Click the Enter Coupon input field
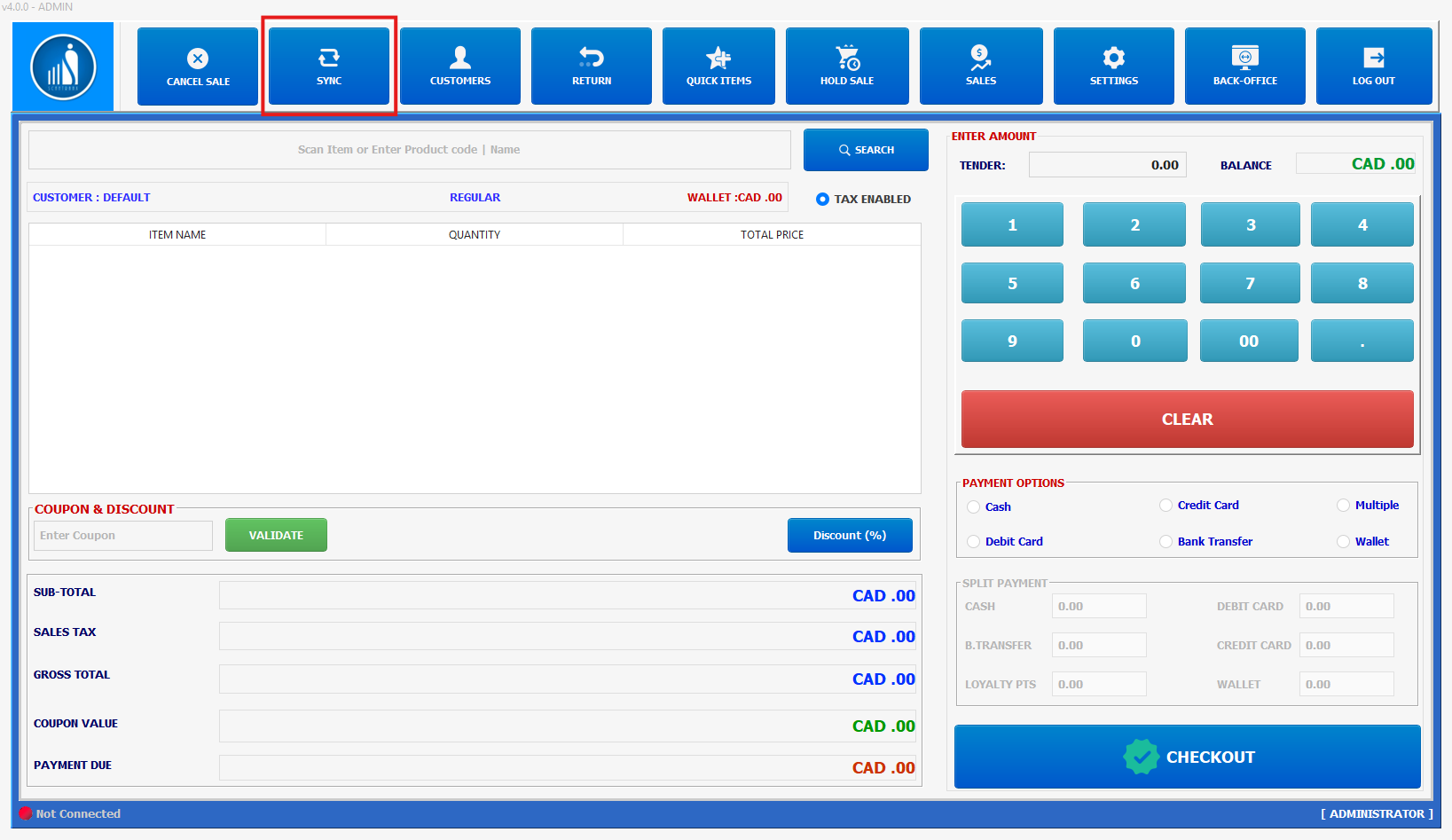The image size is (1452, 840). pyautogui.click(x=123, y=536)
